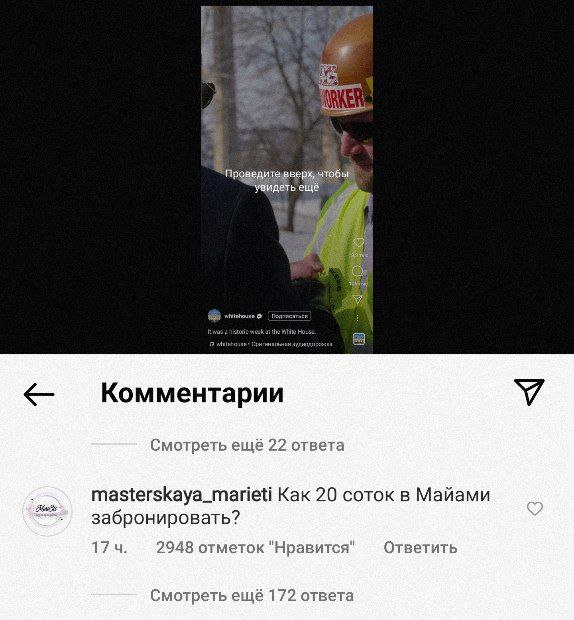Open masterskaya_marieti profile avatar

[47, 511]
